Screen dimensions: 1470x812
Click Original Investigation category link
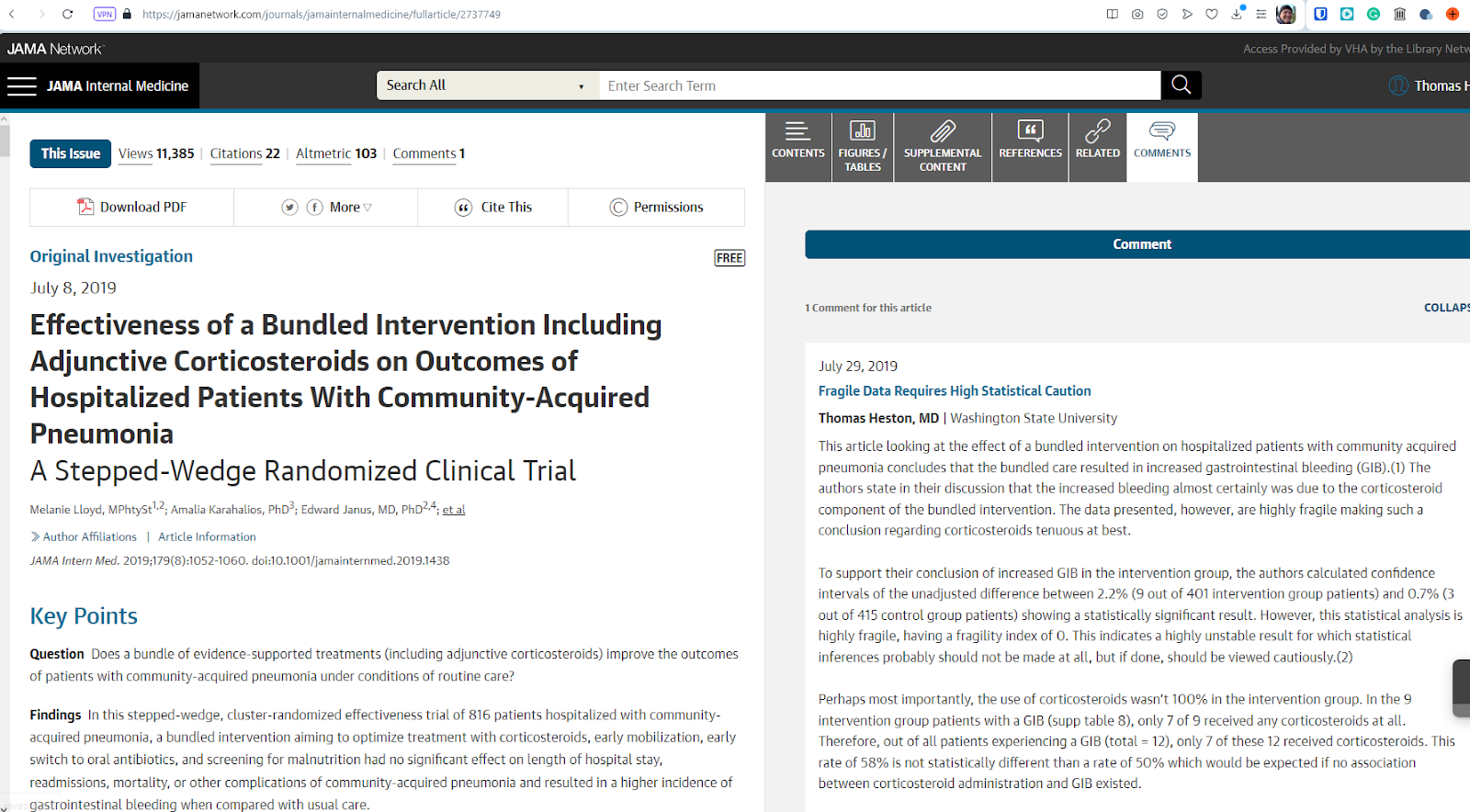[111, 256]
